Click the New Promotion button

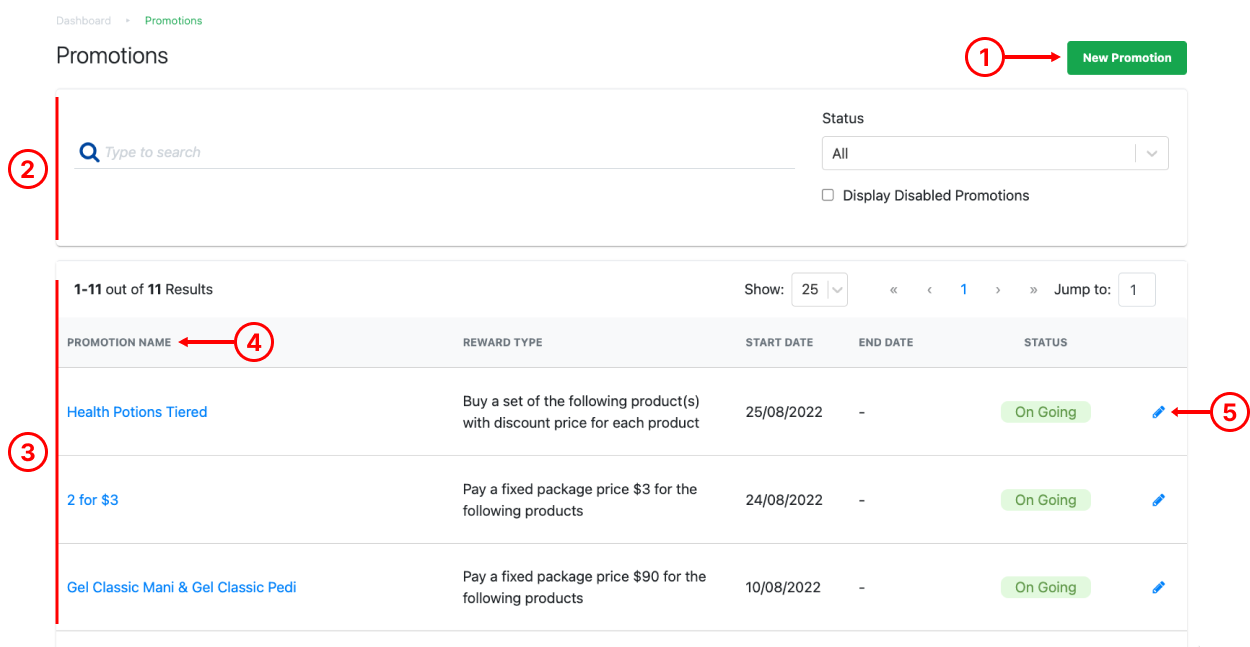tap(1126, 58)
